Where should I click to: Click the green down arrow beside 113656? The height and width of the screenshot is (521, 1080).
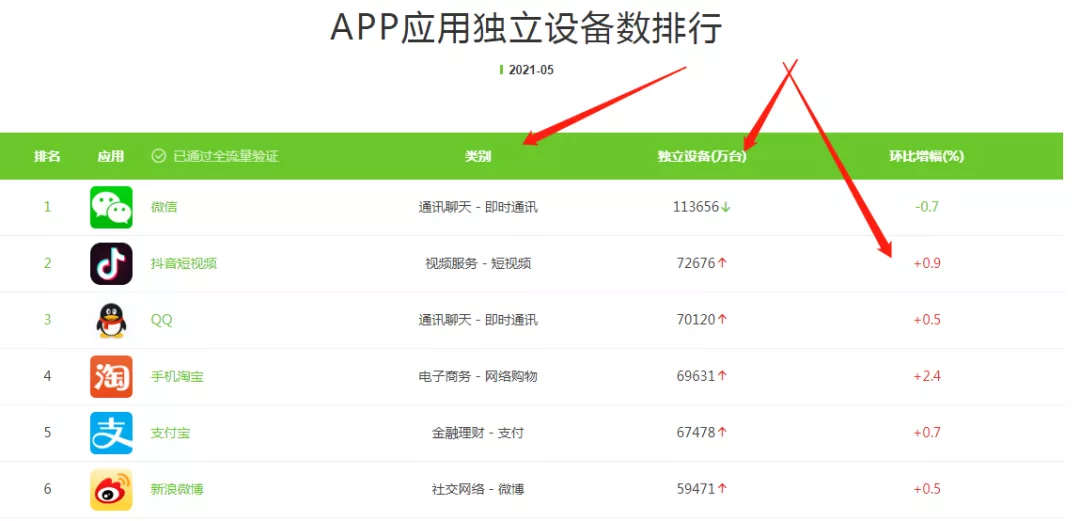pyautogui.click(x=725, y=207)
